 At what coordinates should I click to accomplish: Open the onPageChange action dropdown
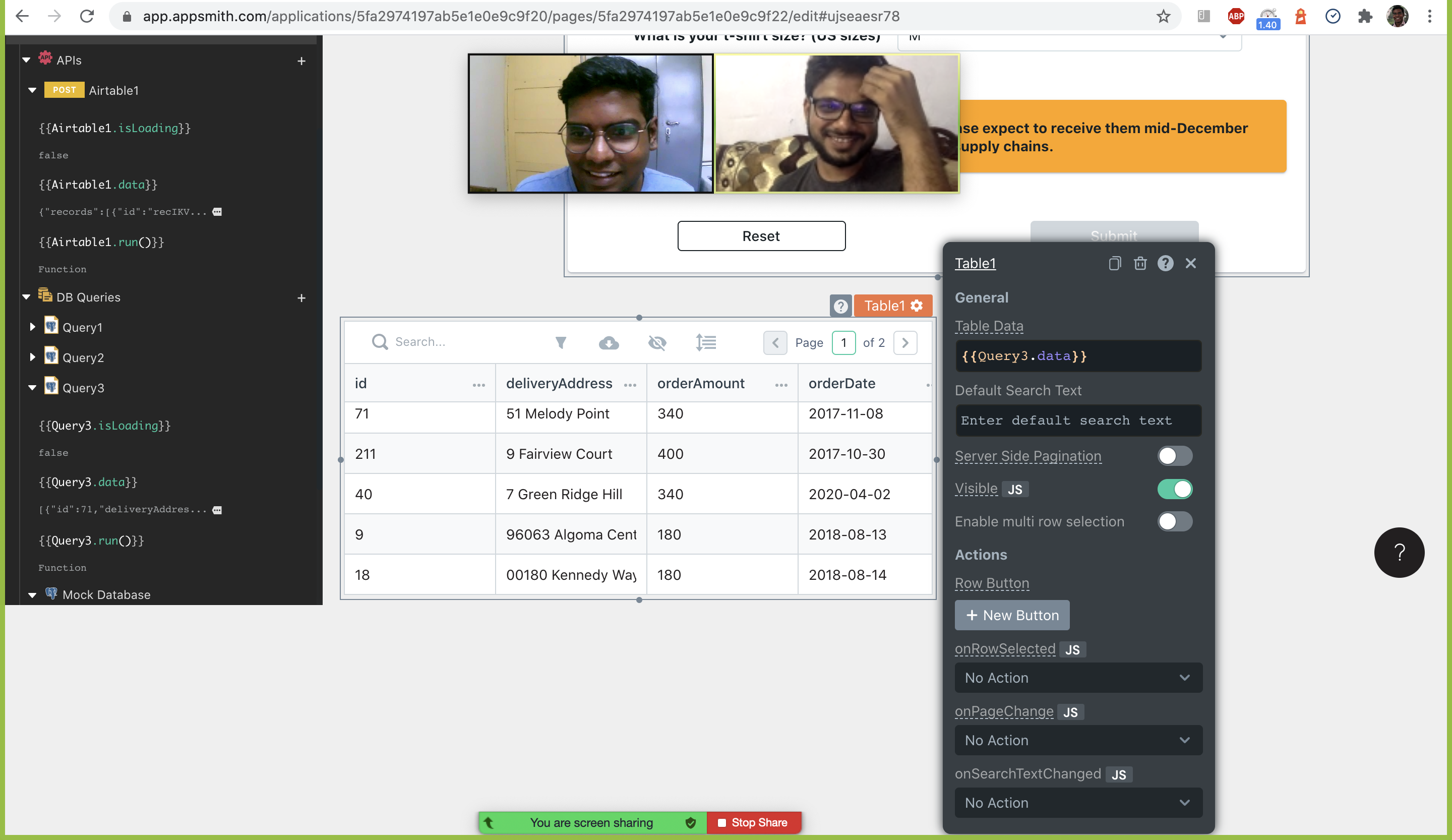pos(1077,740)
